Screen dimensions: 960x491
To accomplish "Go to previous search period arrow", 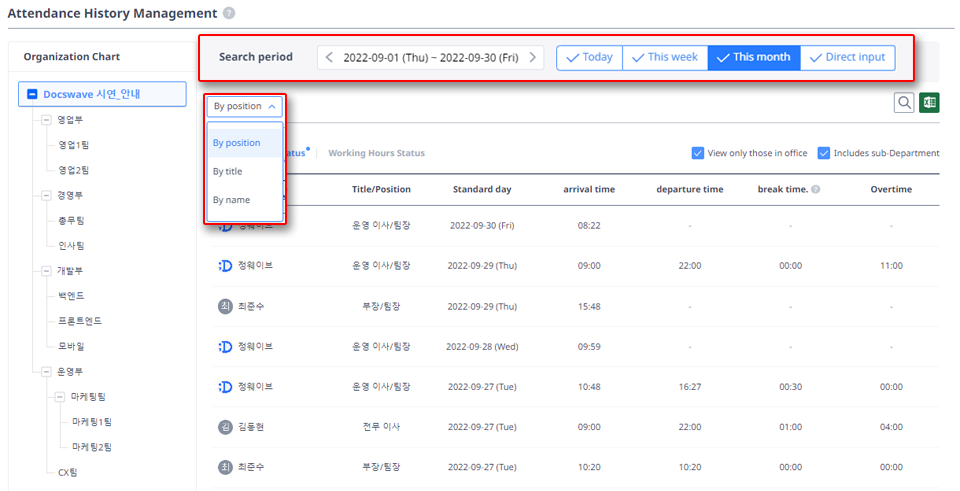I will tap(329, 57).
